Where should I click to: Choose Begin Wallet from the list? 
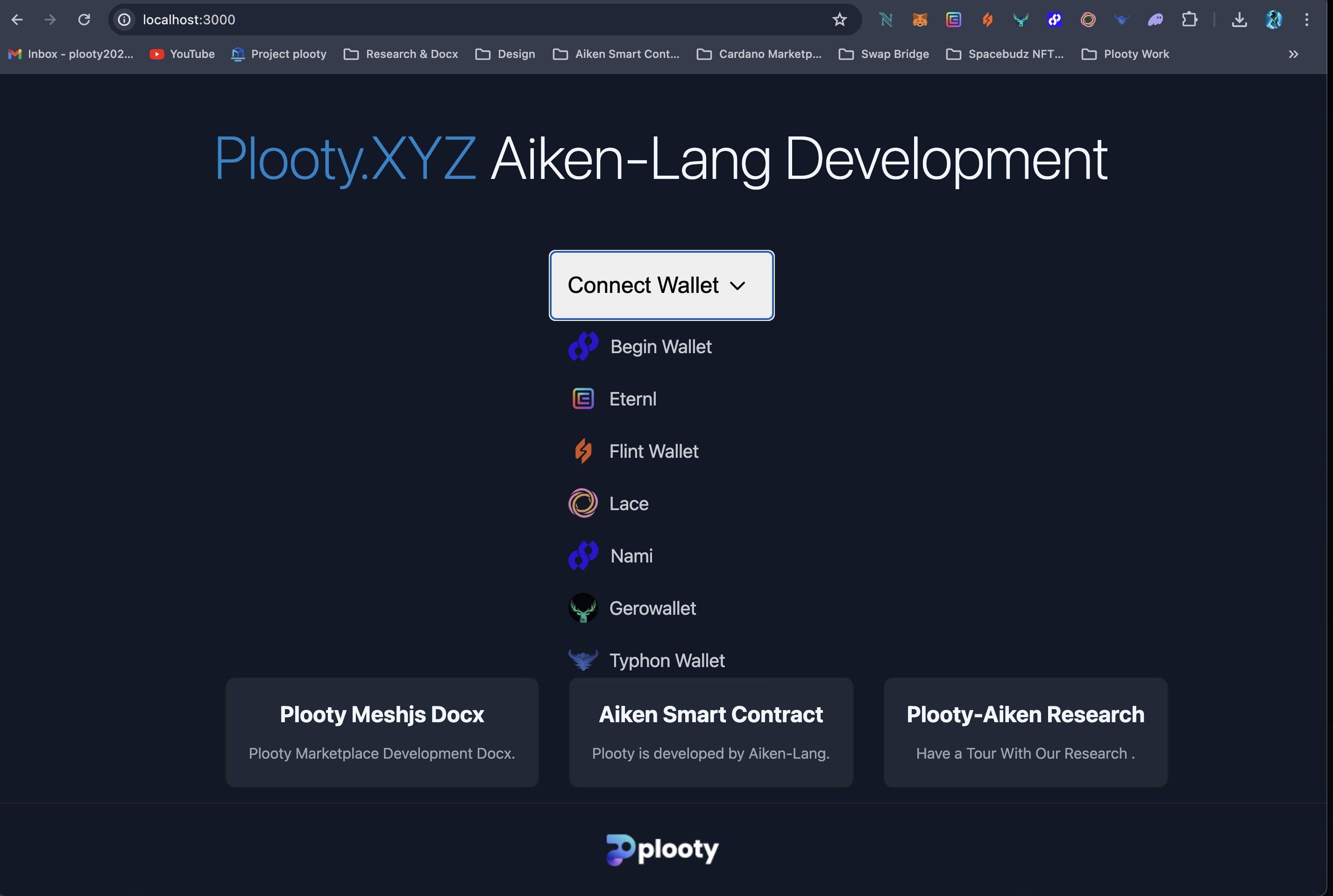640,346
